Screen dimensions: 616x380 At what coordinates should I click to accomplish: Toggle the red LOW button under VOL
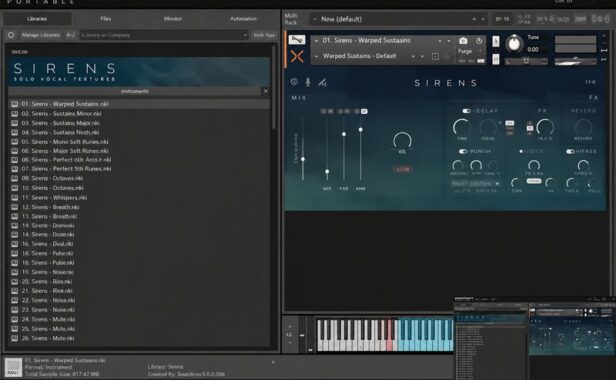click(402, 169)
